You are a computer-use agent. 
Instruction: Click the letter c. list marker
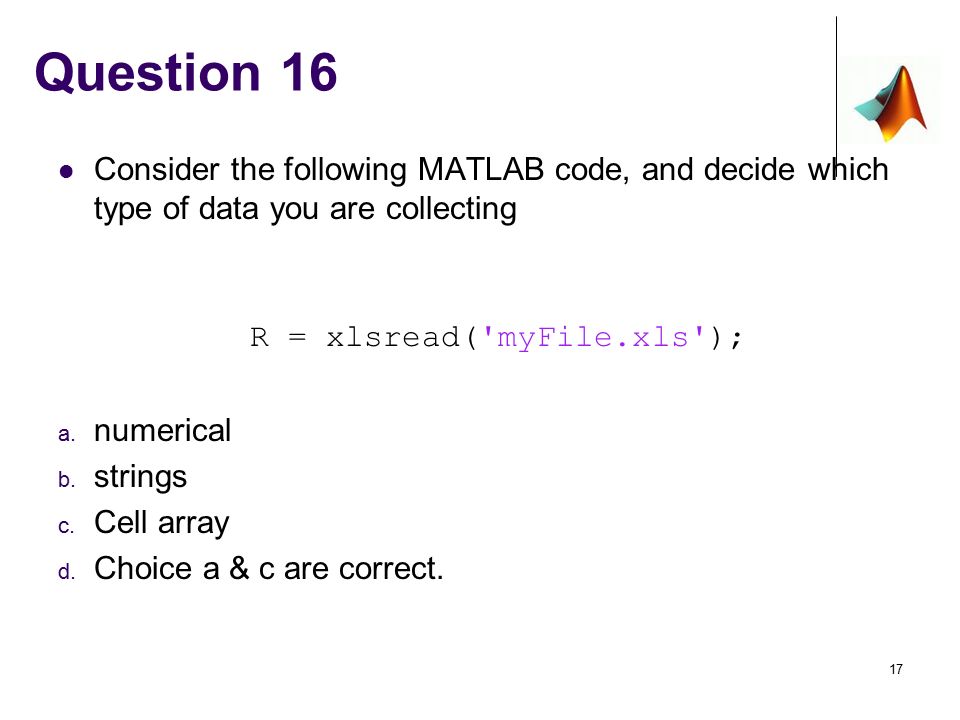tap(66, 527)
